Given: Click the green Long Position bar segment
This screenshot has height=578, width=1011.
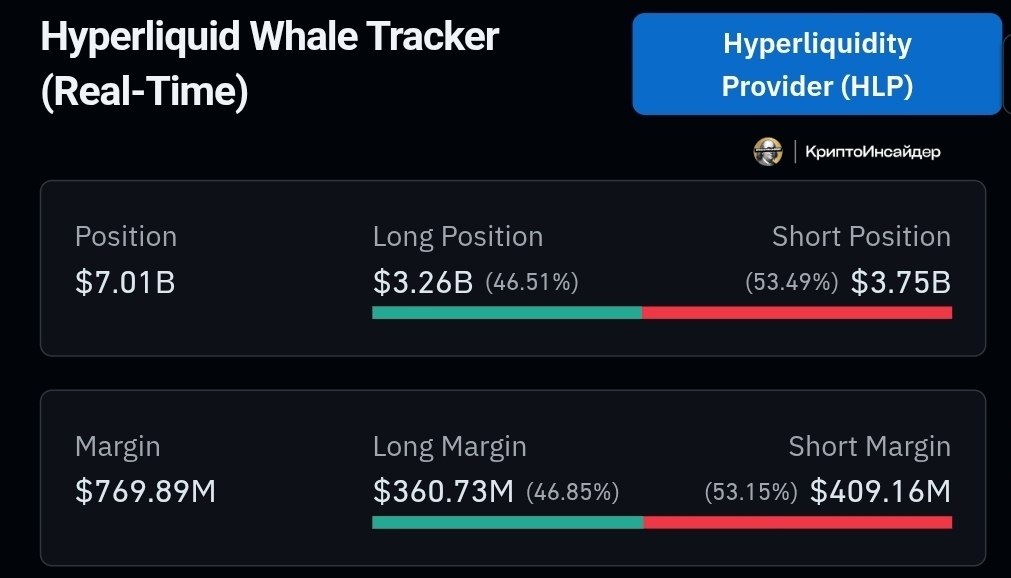Looking at the screenshot, I should pos(507,313).
